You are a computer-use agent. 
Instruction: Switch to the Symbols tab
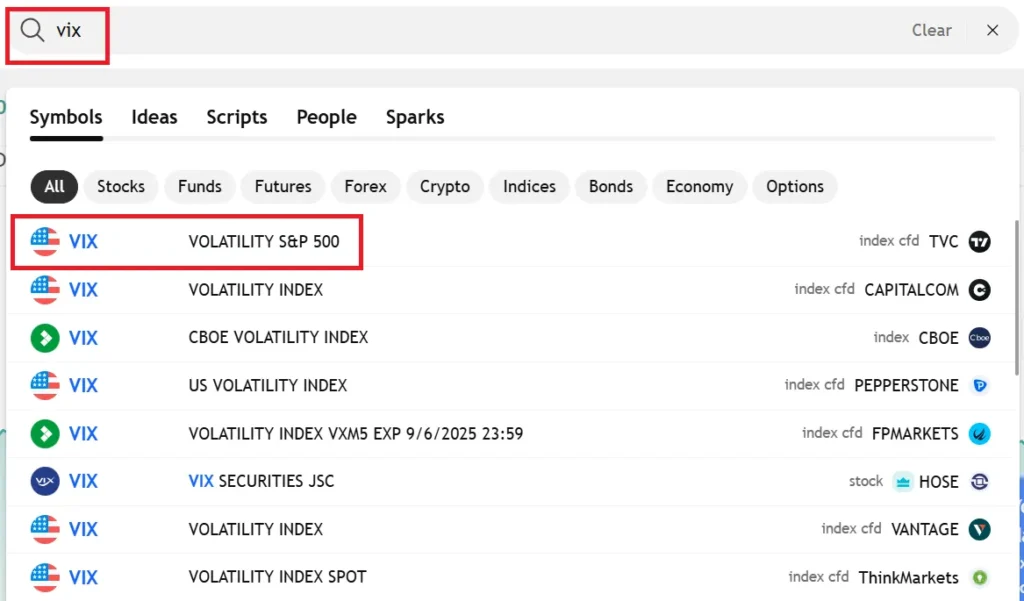[x=66, y=117]
